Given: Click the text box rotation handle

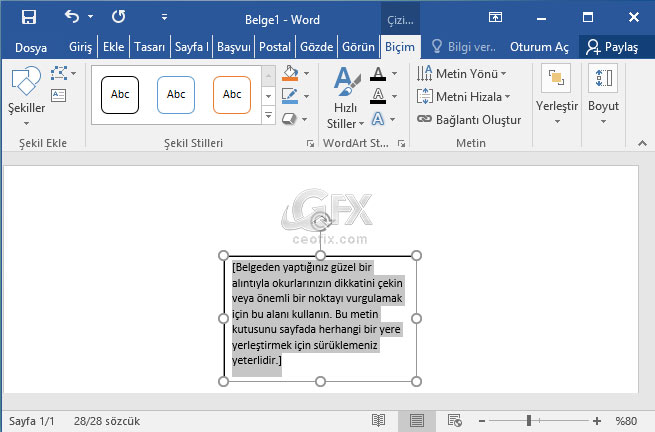Looking at the screenshot, I should 320,221.
